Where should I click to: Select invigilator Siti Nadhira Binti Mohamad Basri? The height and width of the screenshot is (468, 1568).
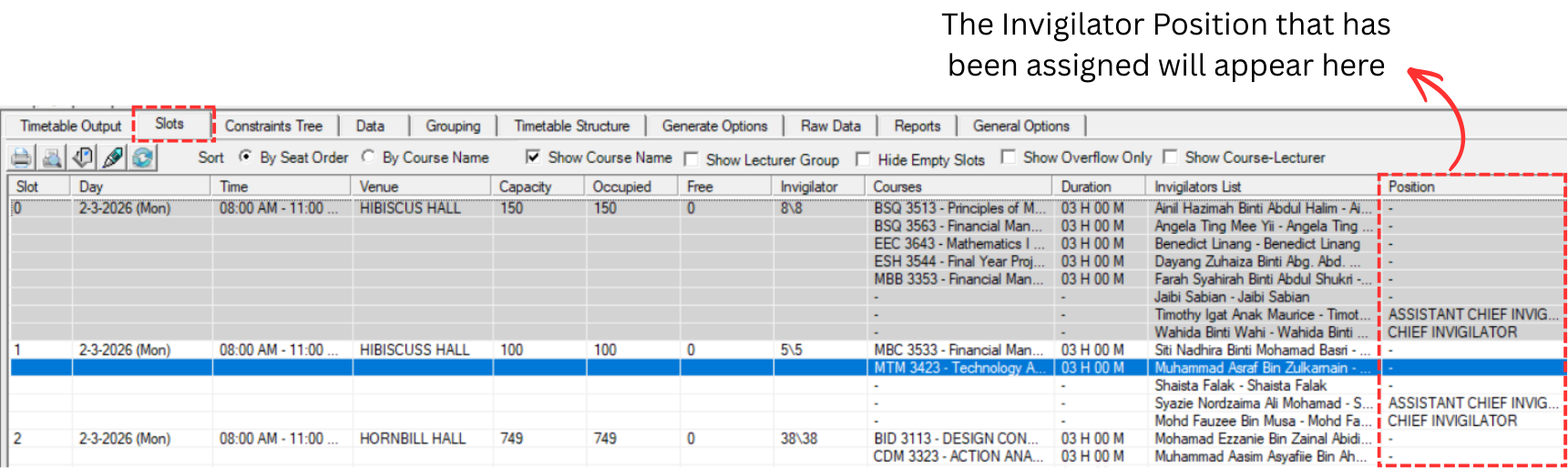(1263, 350)
